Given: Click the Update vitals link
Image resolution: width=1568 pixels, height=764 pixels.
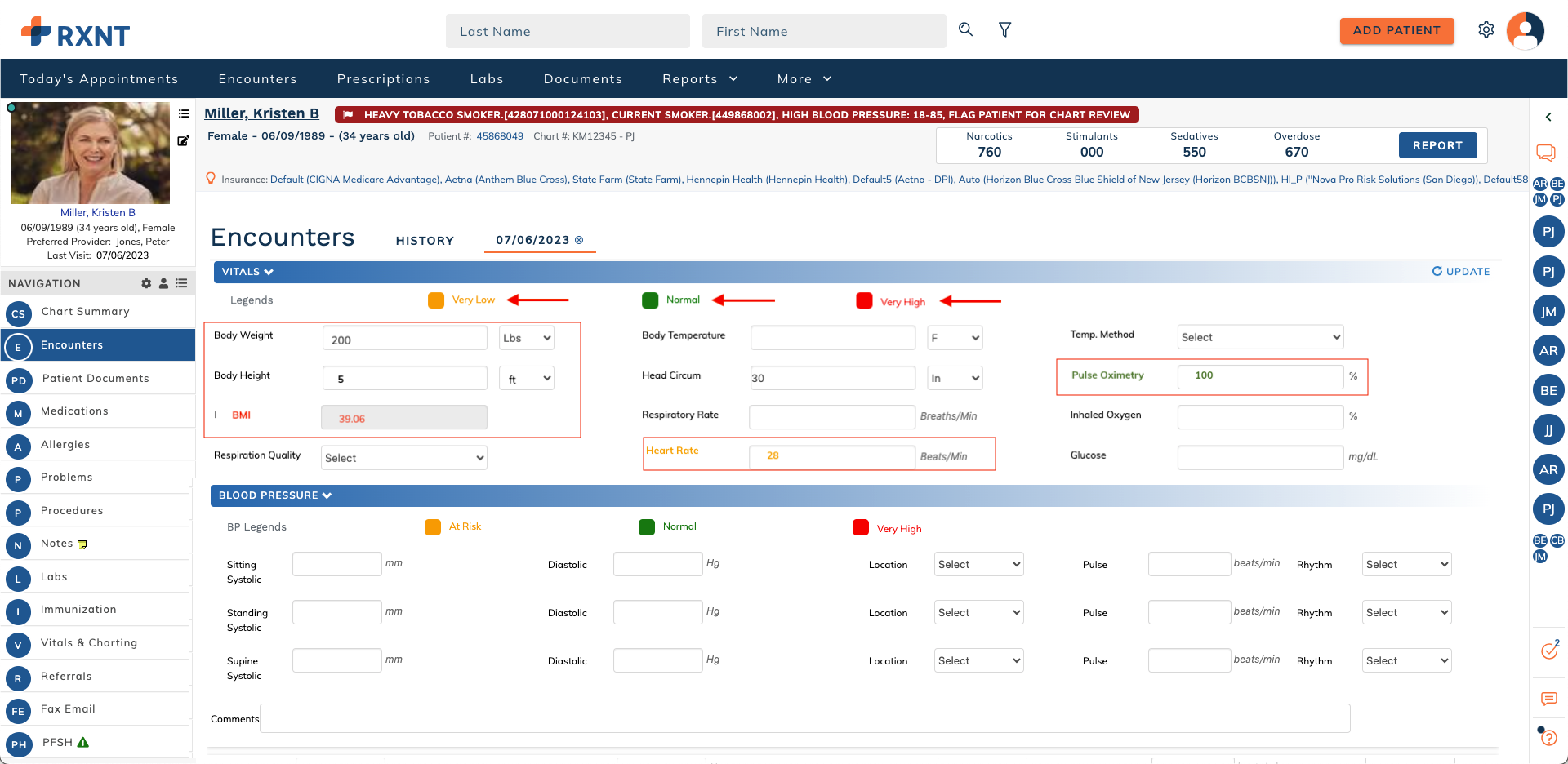Looking at the screenshot, I should (1461, 272).
